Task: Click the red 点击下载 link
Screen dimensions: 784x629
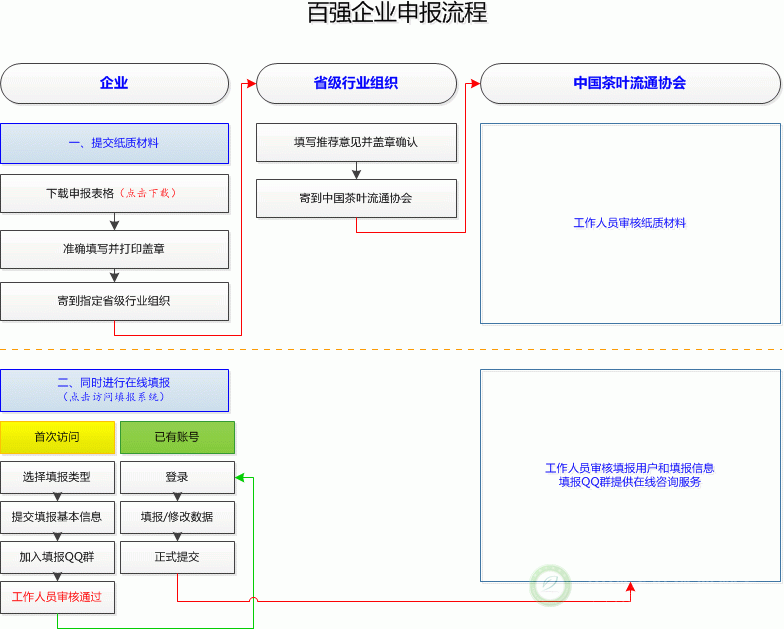Action: point(149,194)
